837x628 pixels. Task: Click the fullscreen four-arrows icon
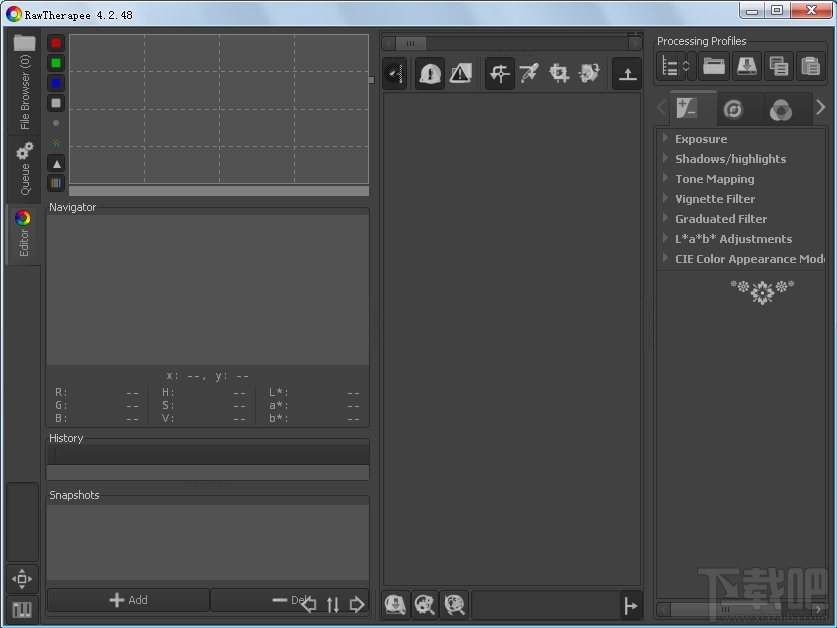pyautogui.click(x=22, y=579)
